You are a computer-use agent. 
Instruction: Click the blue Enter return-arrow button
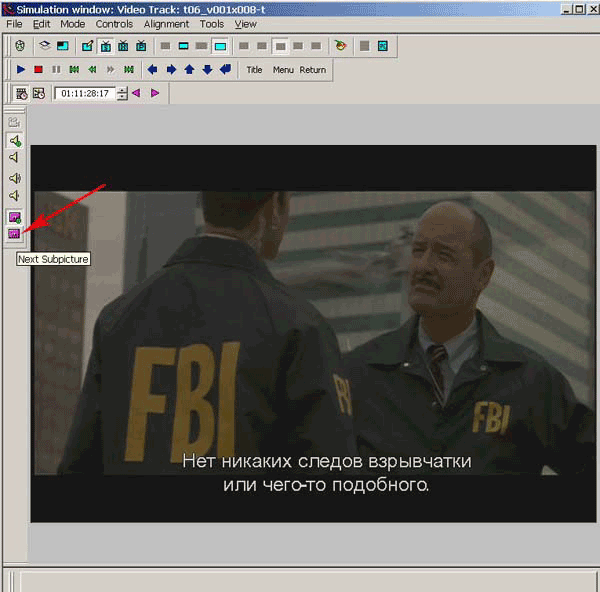coord(226,70)
